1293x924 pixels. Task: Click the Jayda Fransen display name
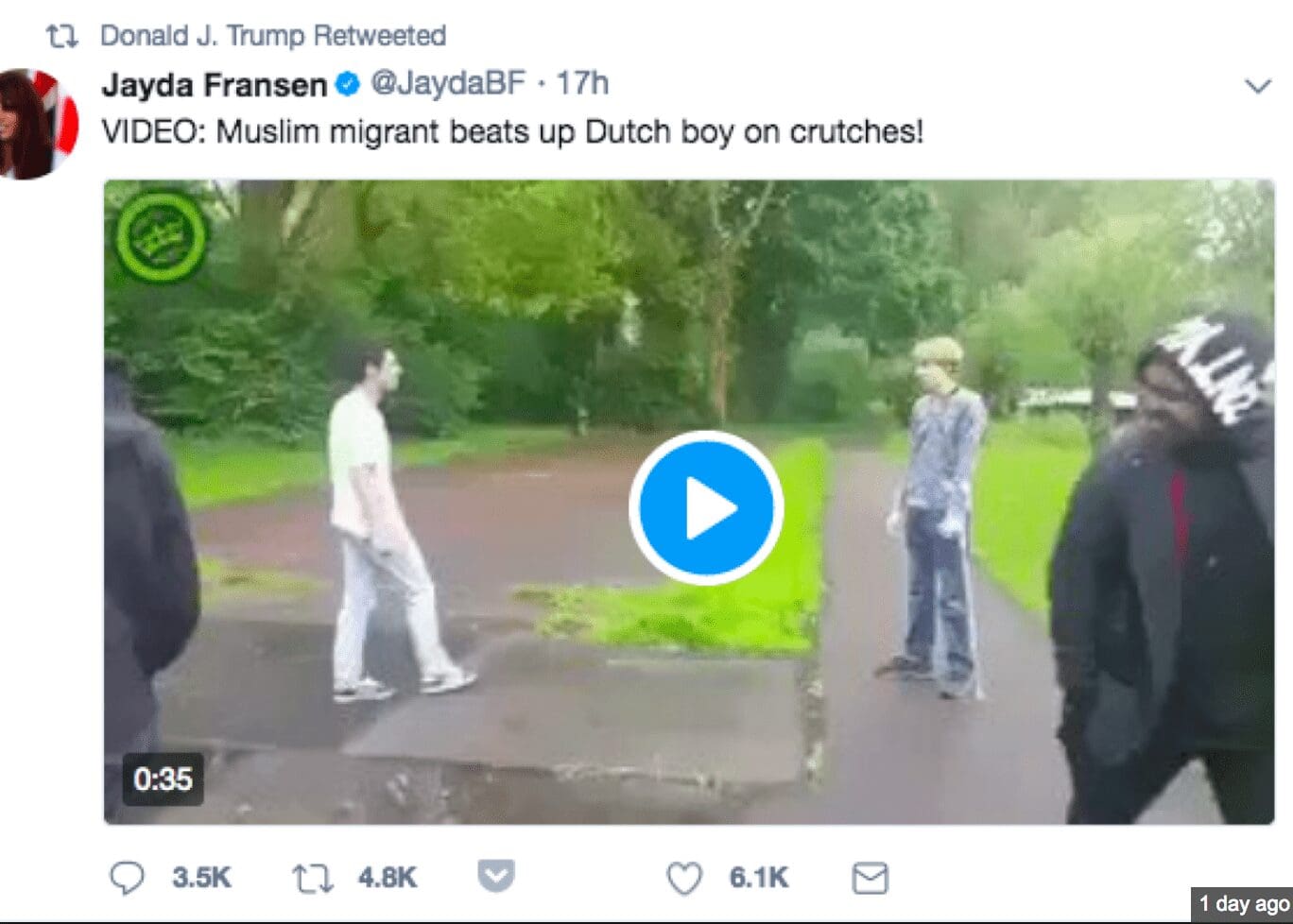click(215, 85)
